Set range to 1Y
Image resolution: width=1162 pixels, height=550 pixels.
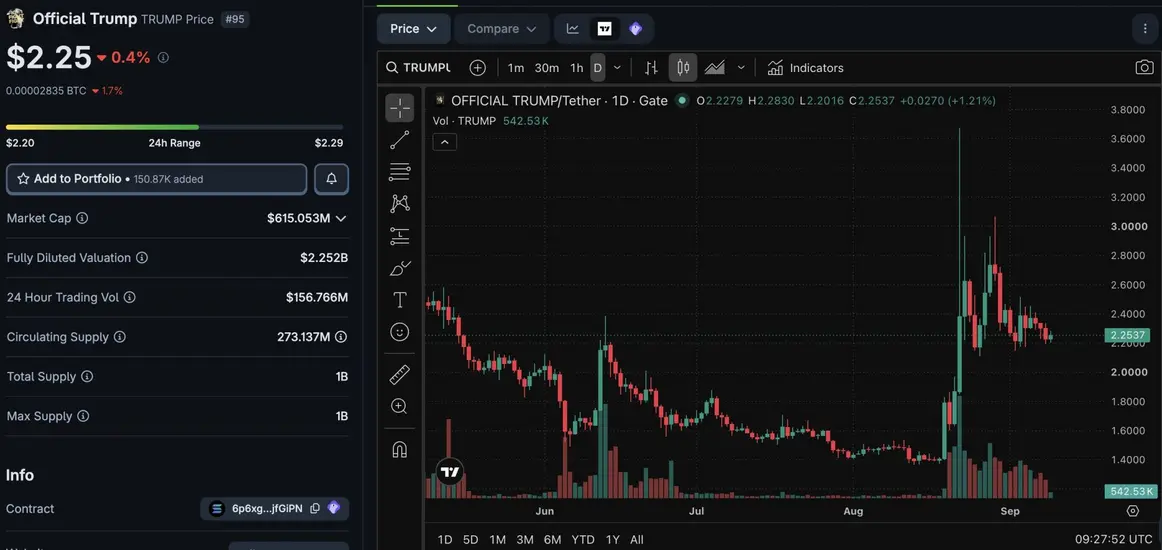tap(612, 540)
